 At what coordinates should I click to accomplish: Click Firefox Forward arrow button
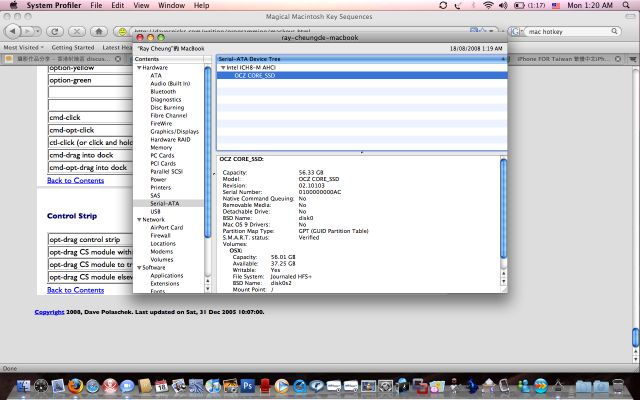click(x=27, y=31)
